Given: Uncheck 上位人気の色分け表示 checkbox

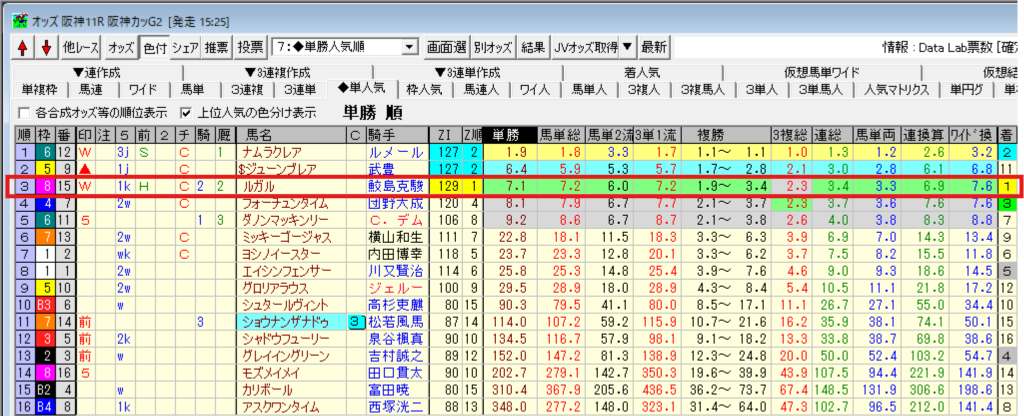Looking at the screenshot, I should tap(185, 112).
